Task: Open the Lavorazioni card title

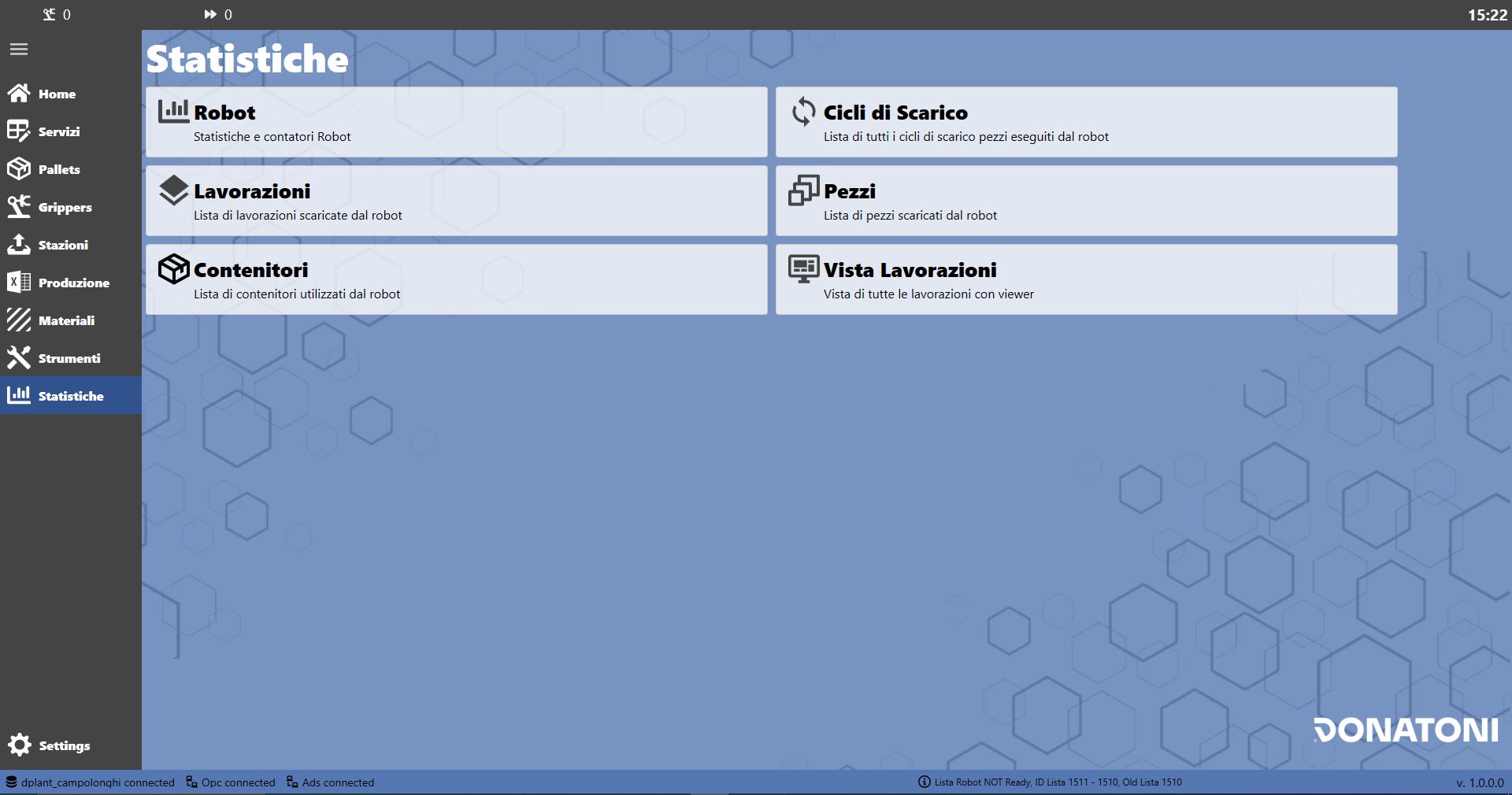Action: point(252,191)
